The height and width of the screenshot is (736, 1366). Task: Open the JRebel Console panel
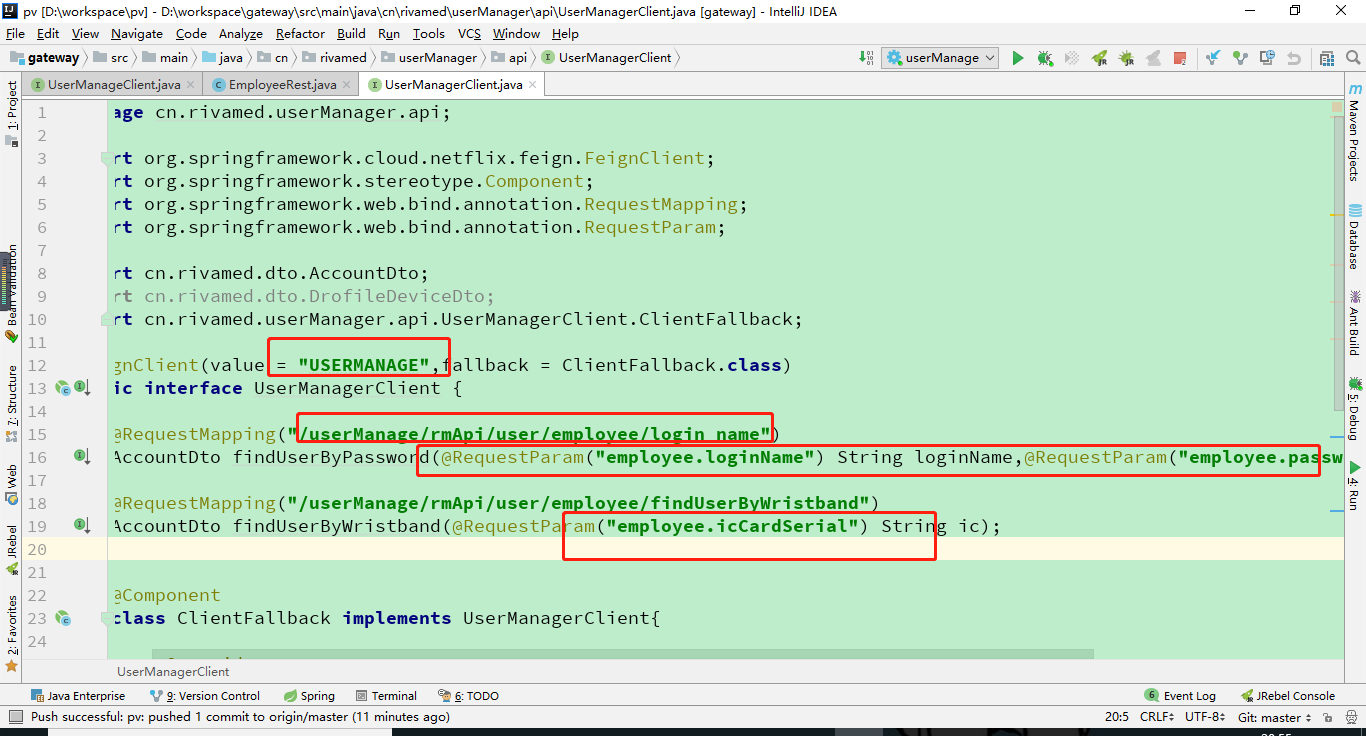click(x=1288, y=696)
